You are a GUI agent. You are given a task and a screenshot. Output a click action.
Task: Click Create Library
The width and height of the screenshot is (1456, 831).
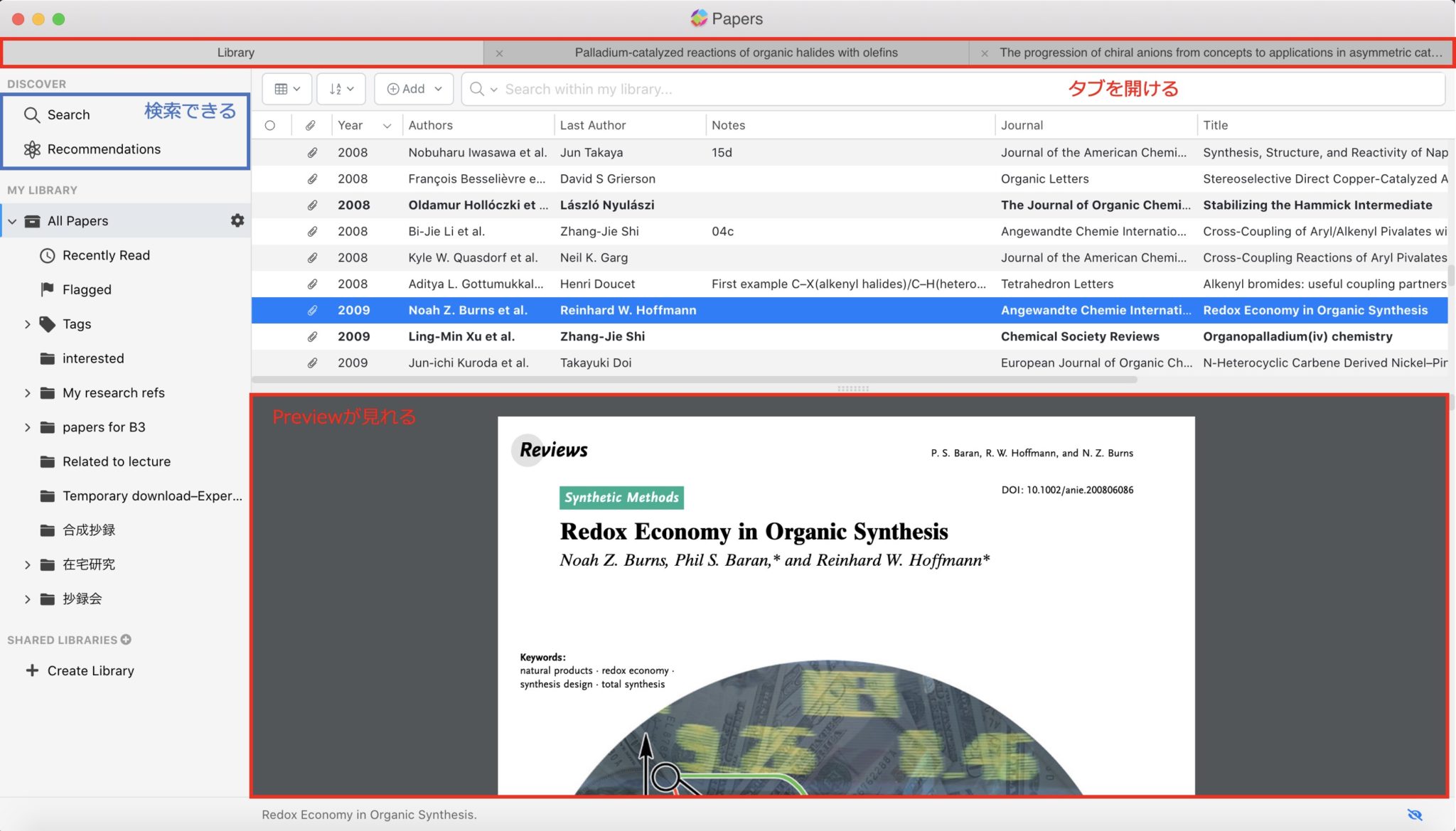coord(80,670)
